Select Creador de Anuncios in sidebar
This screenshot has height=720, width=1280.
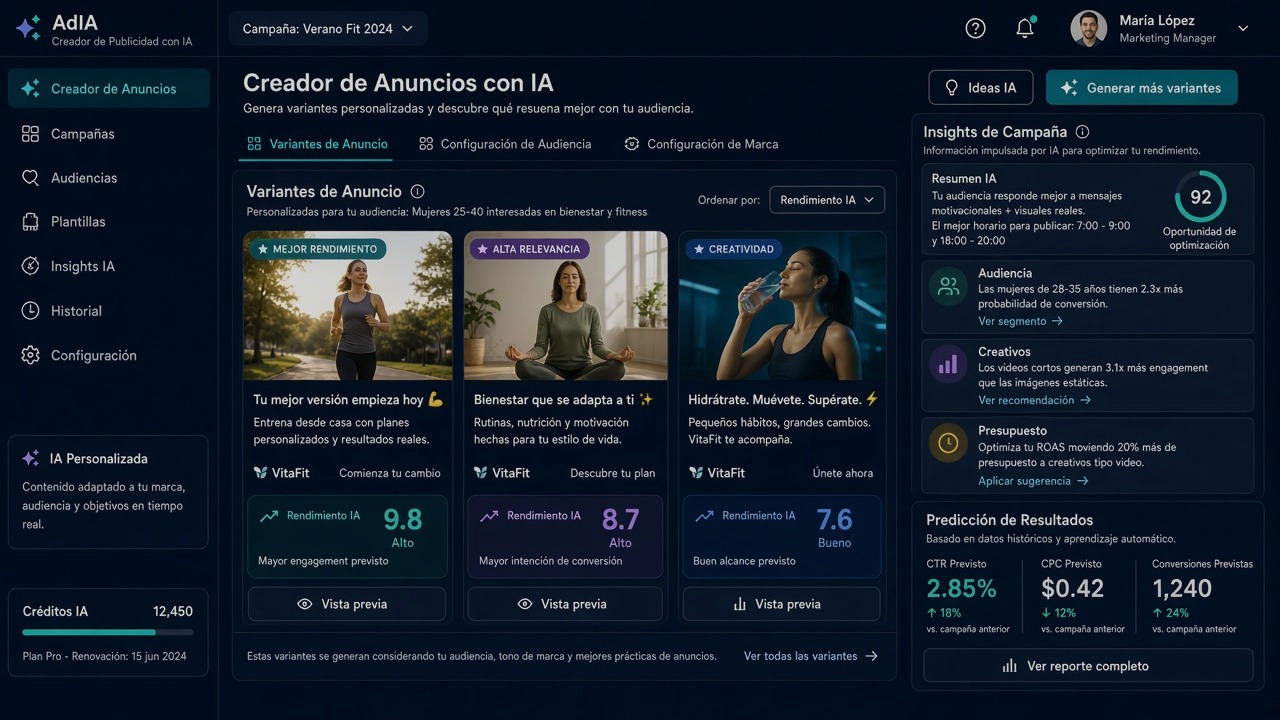[x=109, y=88]
